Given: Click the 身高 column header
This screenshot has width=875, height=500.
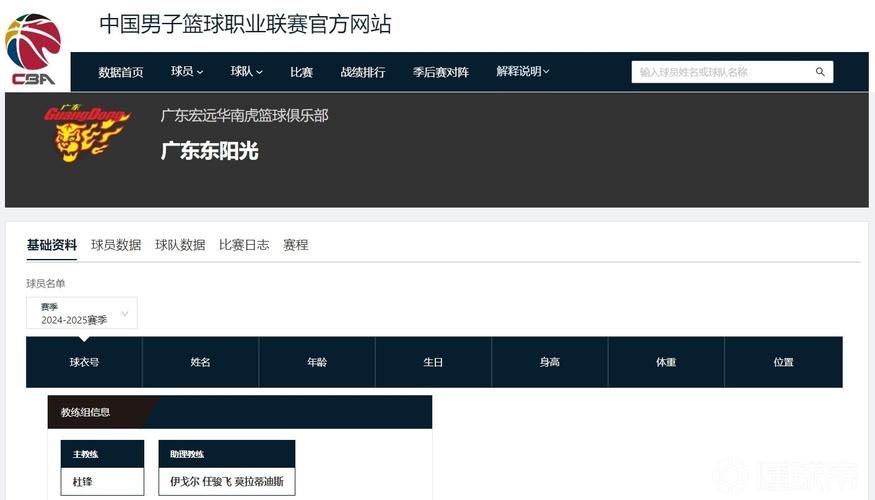Looking at the screenshot, I should tap(550, 362).
